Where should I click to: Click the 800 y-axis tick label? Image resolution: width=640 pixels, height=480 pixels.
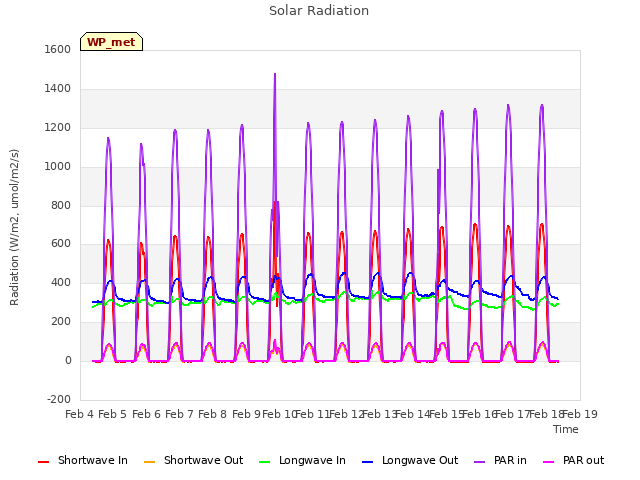(x=61, y=205)
